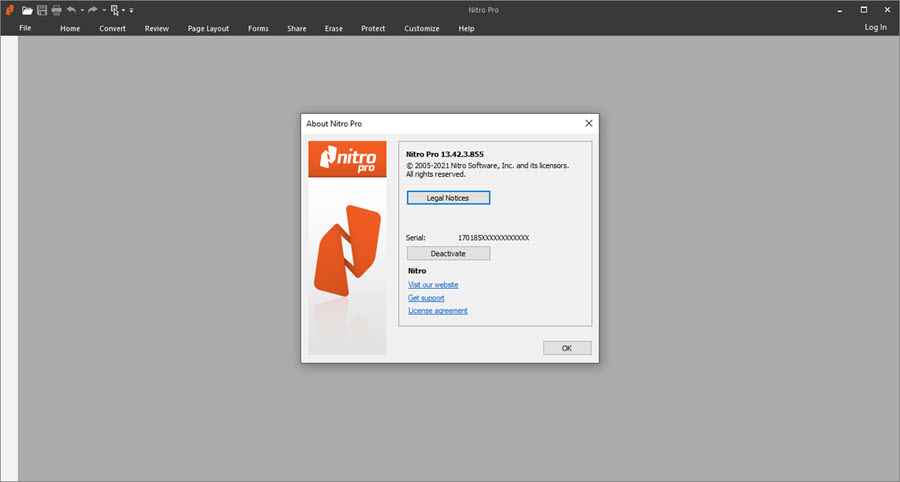Close the About Nitro Pro dialog
This screenshot has height=482, width=900.
pyautogui.click(x=588, y=123)
